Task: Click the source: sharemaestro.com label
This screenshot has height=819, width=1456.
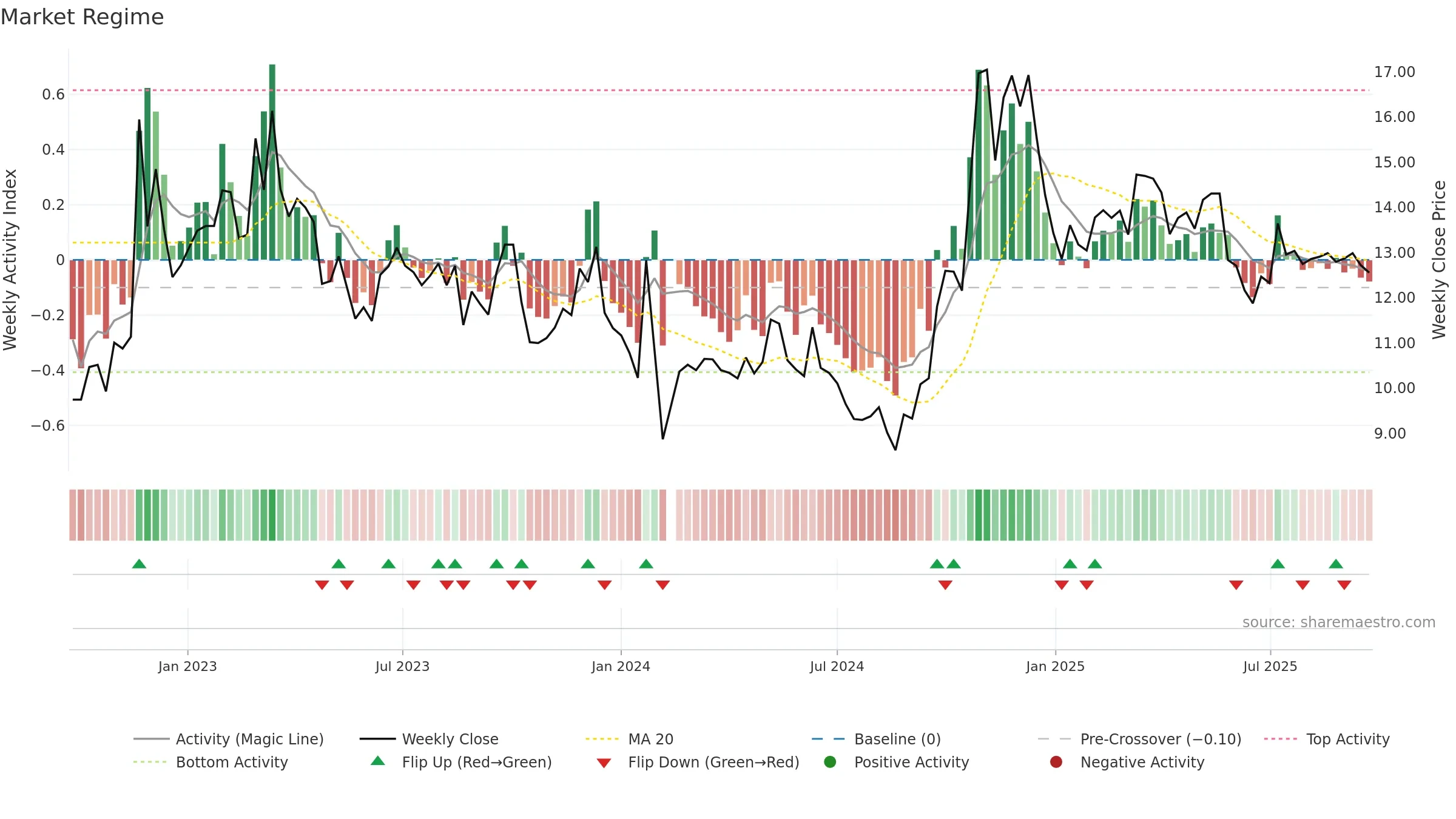Action: pyautogui.click(x=1339, y=622)
